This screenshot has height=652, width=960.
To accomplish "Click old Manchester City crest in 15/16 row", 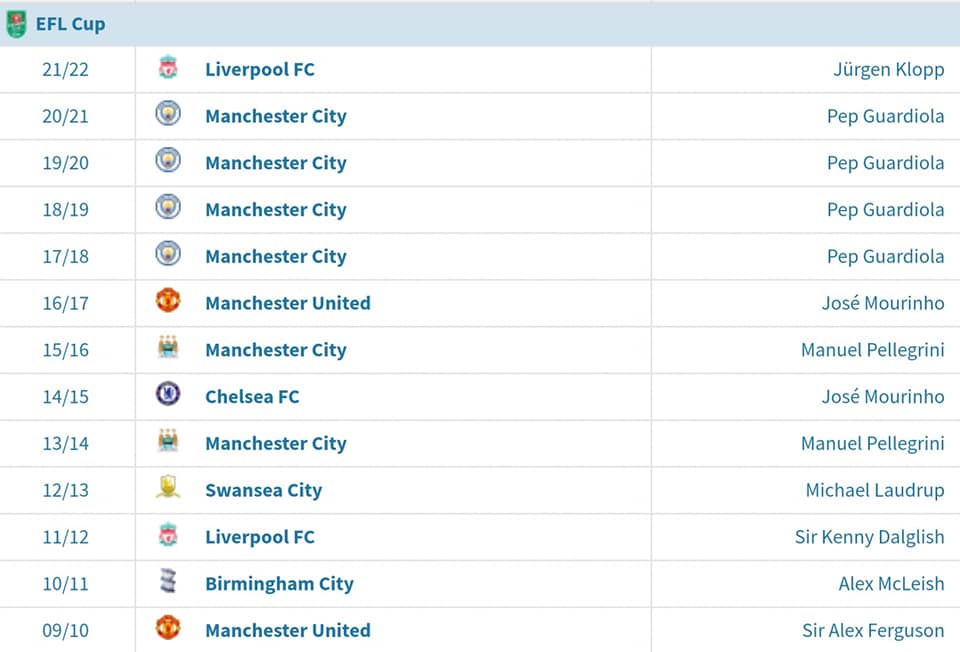I will click(x=168, y=348).
